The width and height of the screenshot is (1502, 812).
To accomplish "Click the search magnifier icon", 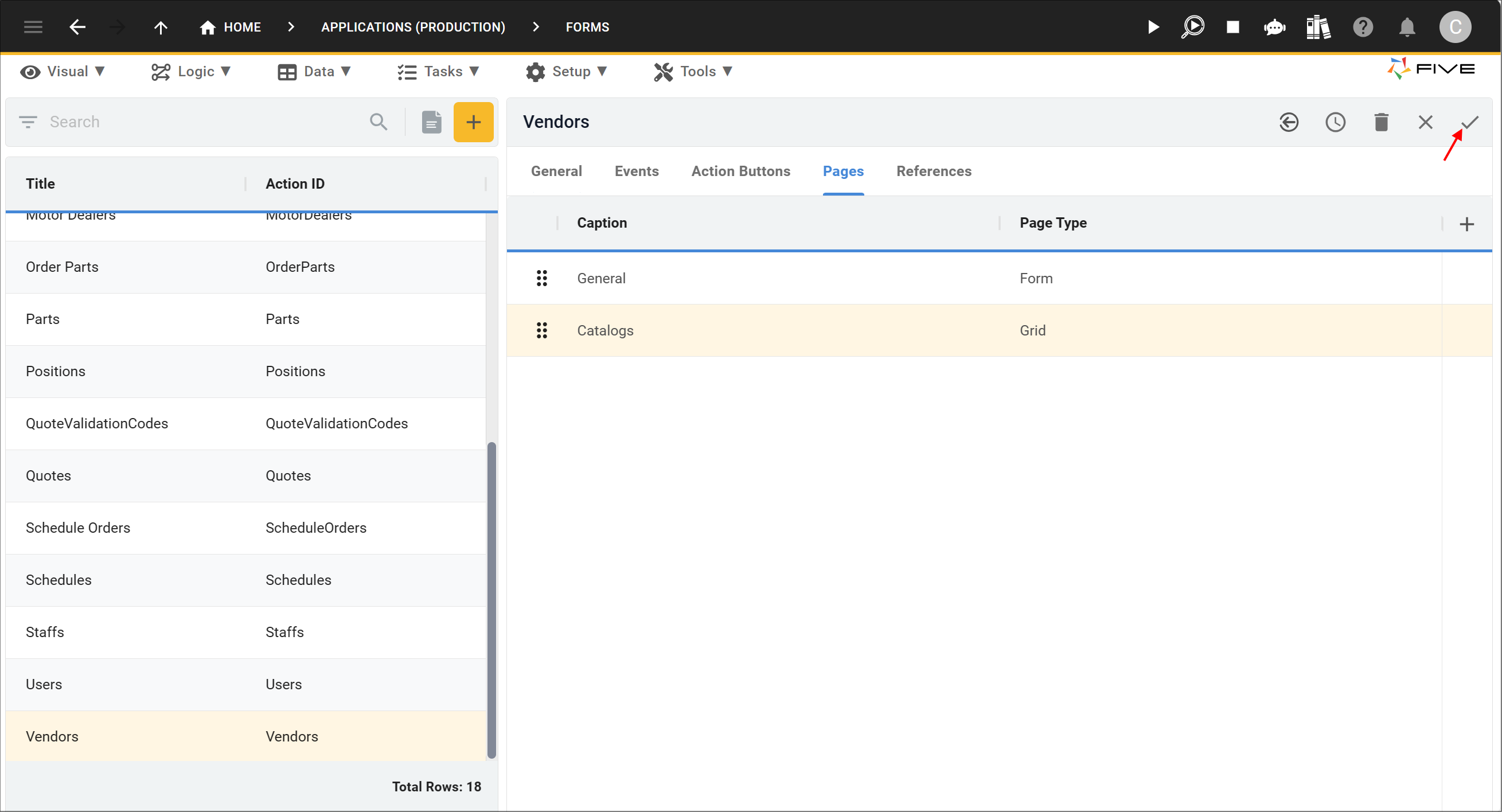I will pyautogui.click(x=379, y=122).
